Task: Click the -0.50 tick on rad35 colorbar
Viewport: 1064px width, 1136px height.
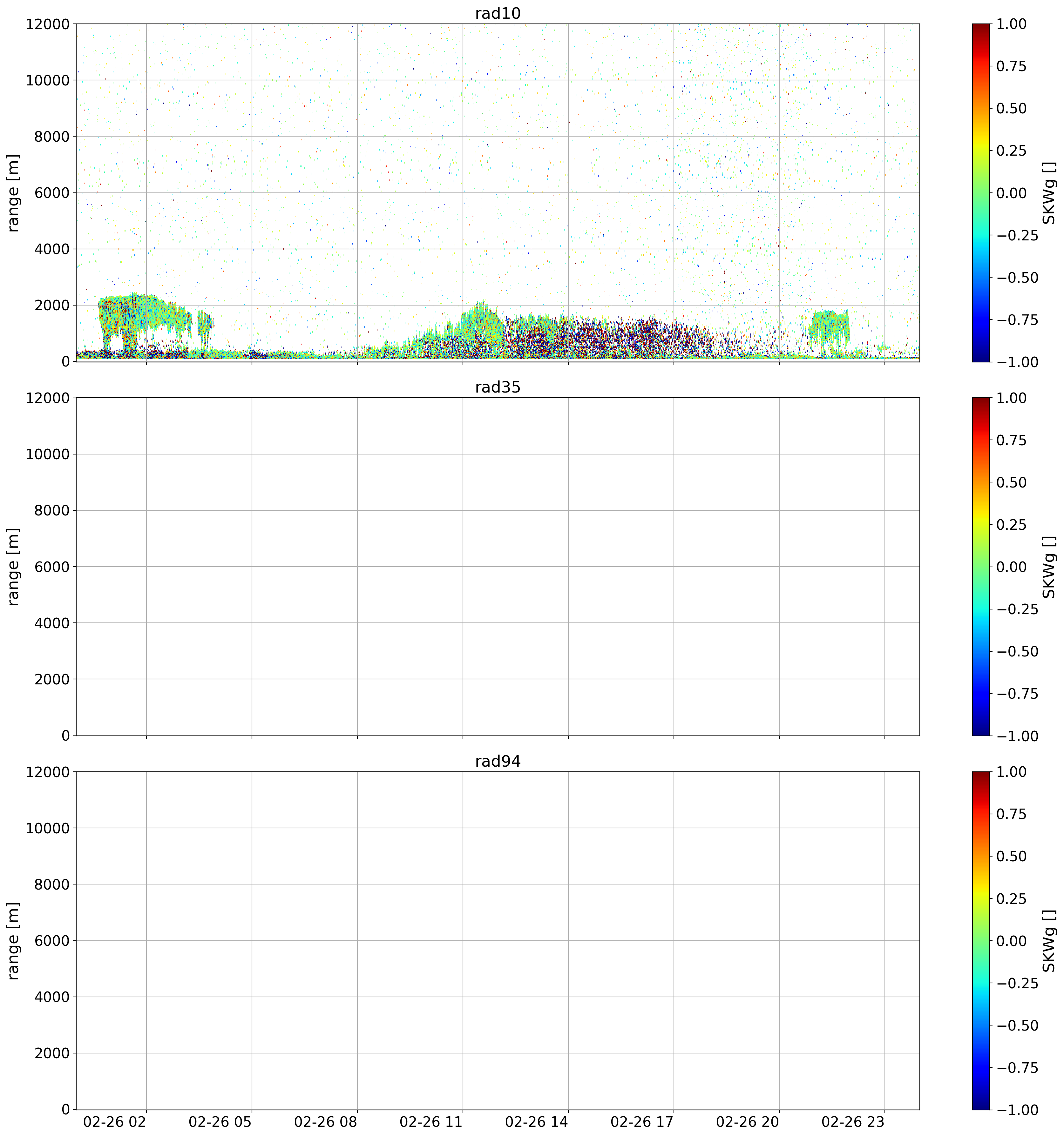Action: [x=1017, y=651]
